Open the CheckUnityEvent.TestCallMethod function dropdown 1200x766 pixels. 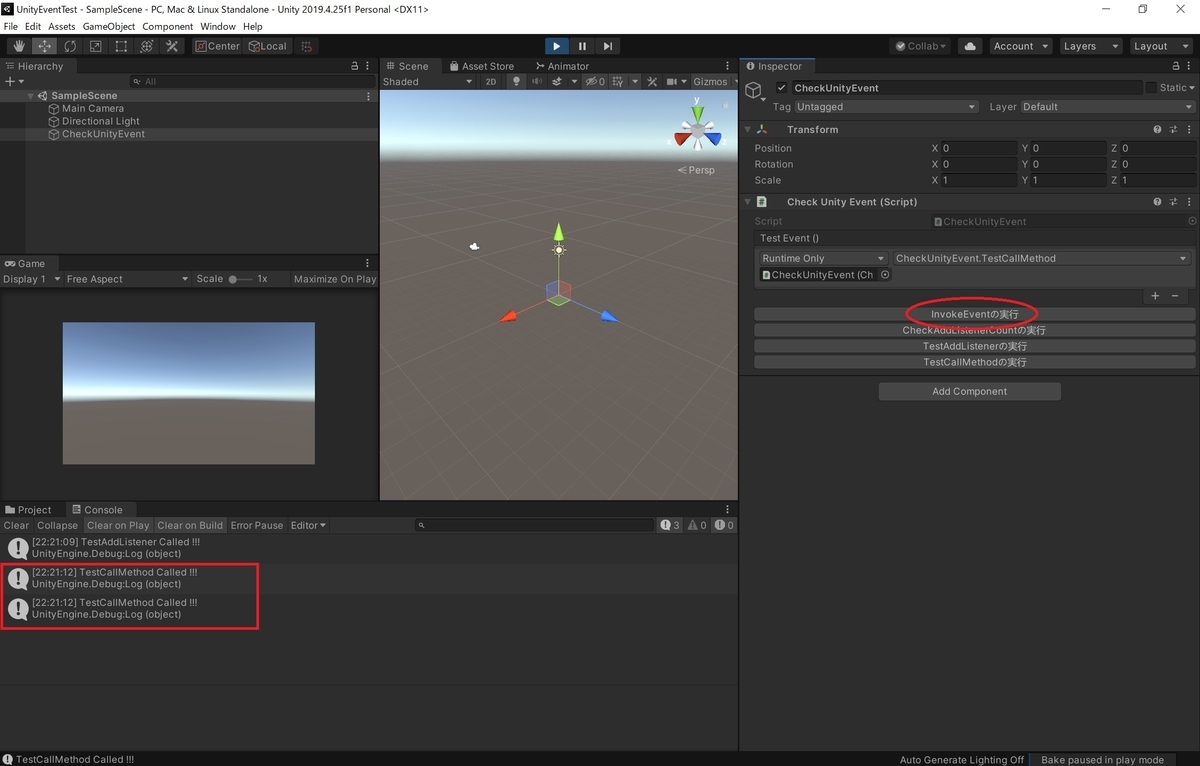pyautogui.click(x=1041, y=258)
